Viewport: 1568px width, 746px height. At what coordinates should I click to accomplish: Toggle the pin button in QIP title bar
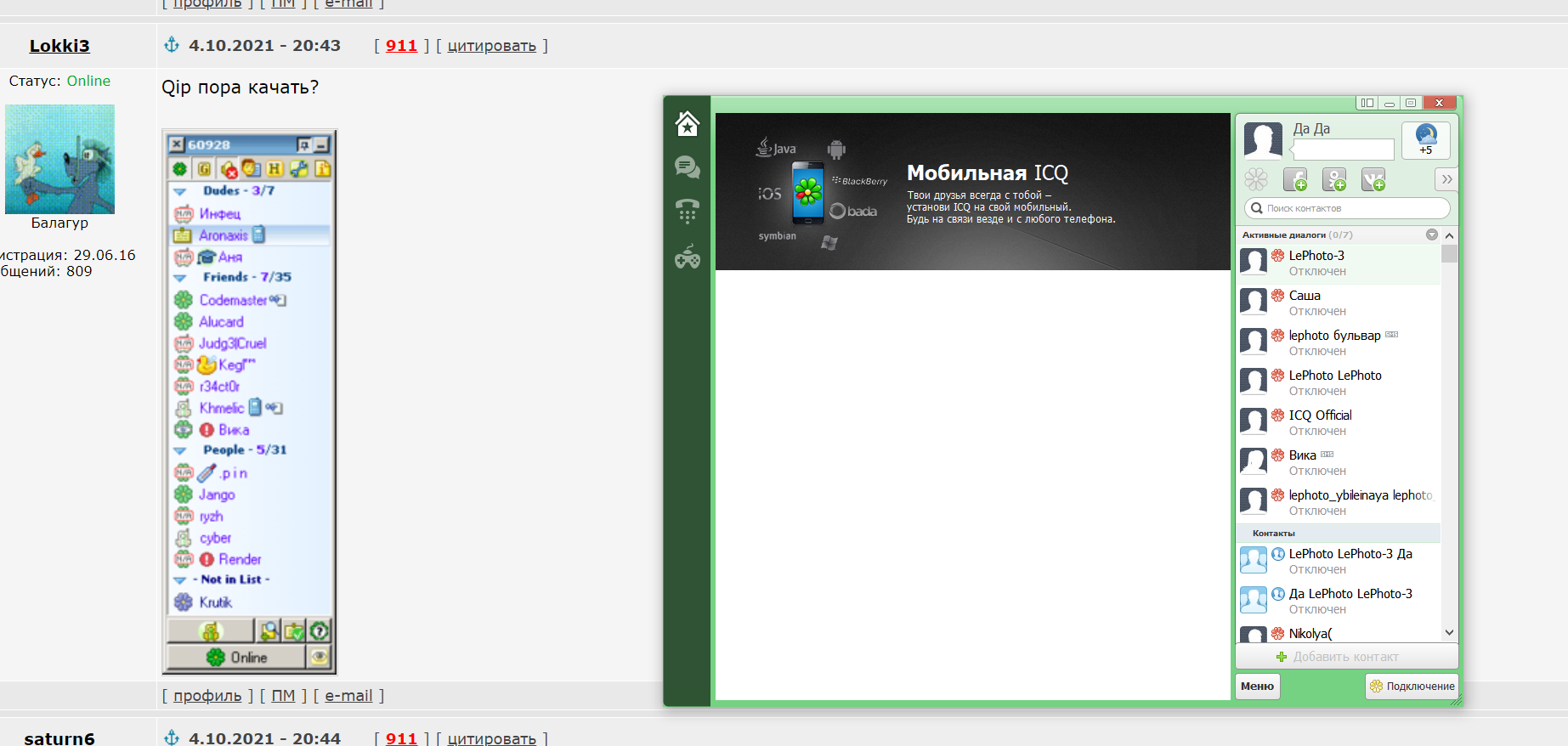[303, 144]
